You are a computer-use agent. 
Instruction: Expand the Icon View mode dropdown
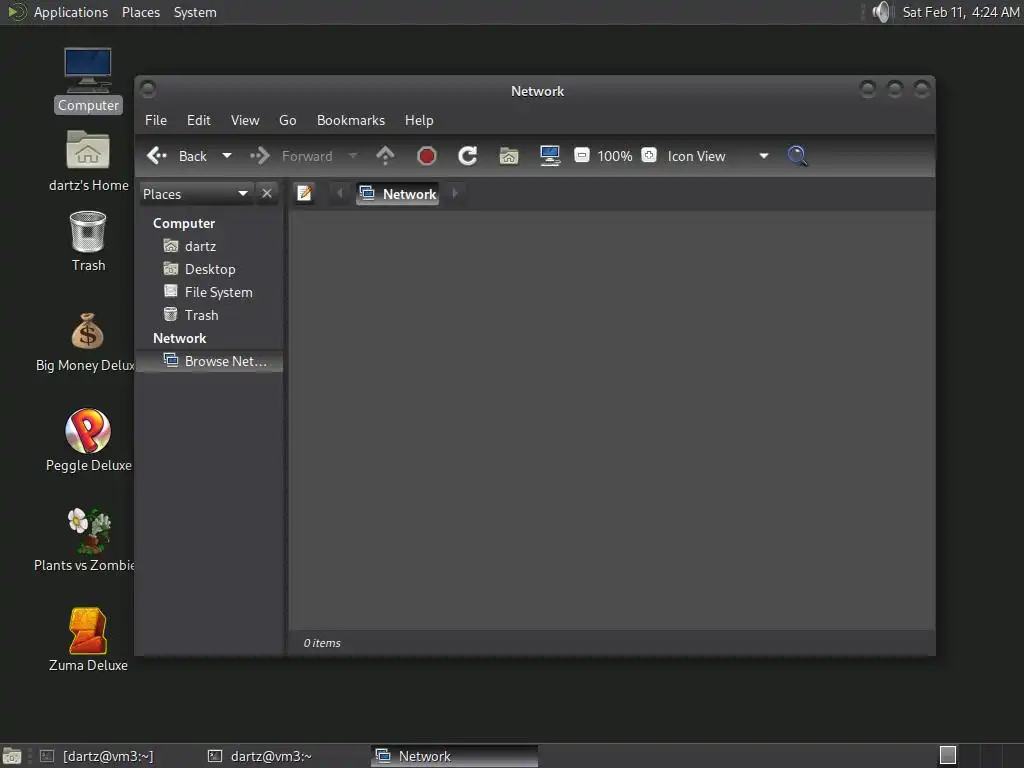[763, 156]
